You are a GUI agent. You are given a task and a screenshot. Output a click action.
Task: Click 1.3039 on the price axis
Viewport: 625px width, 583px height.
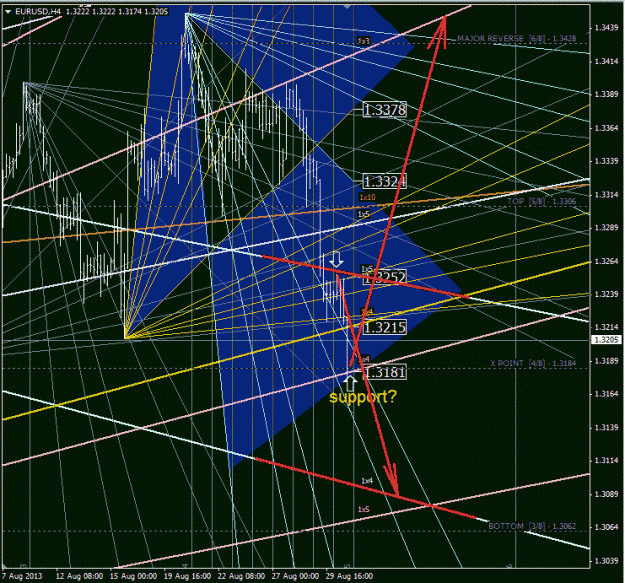pyautogui.click(x=607, y=561)
